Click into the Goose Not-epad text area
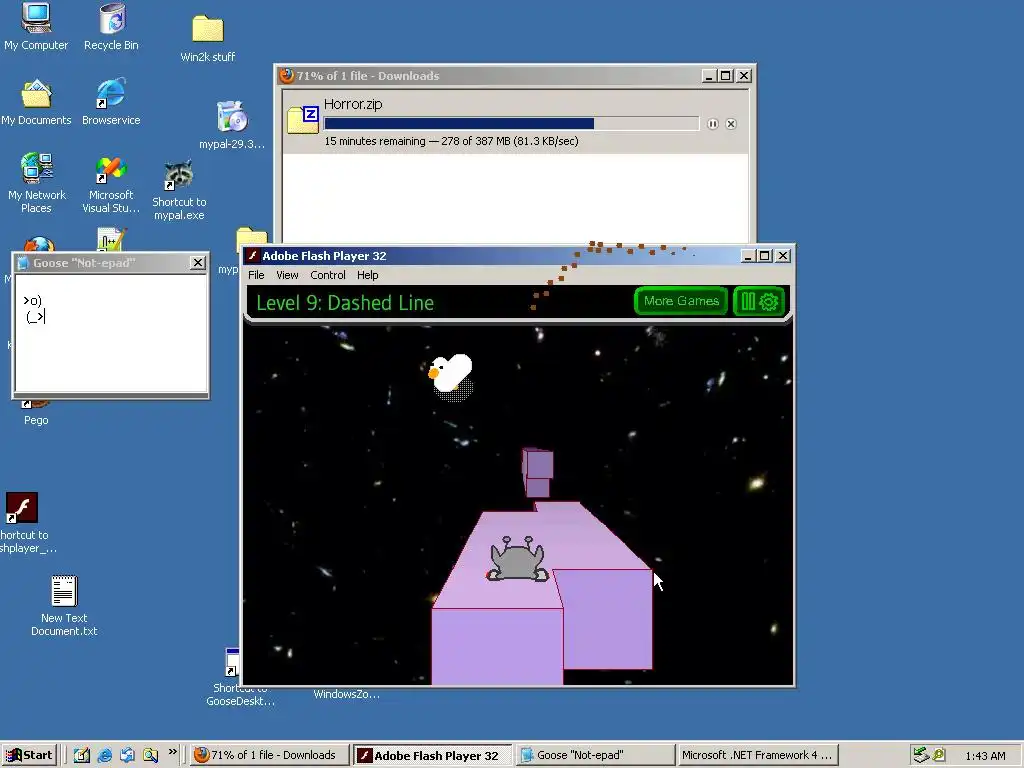1024x768 pixels. (111, 333)
